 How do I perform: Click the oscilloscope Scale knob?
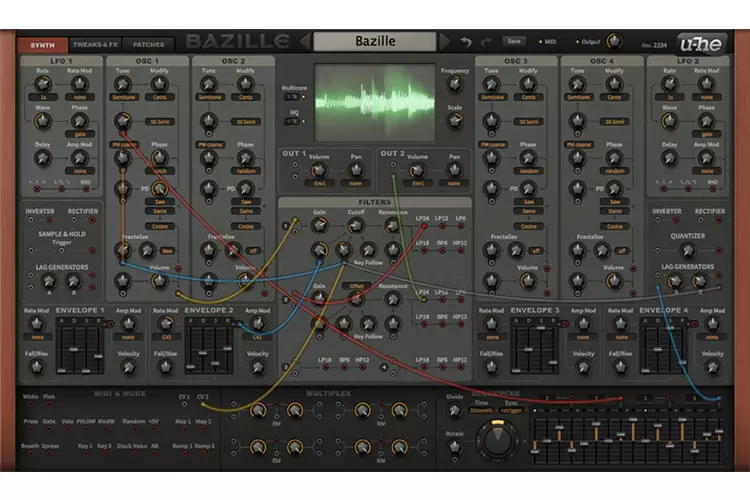point(454,121)
